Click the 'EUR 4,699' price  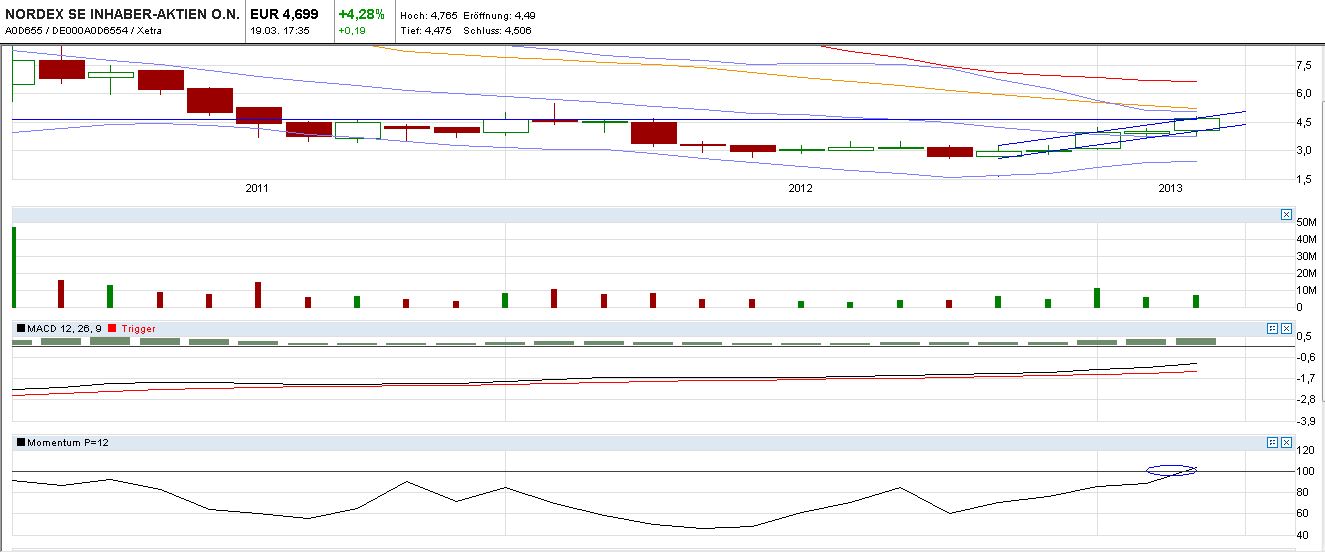[x=286, y=15]
